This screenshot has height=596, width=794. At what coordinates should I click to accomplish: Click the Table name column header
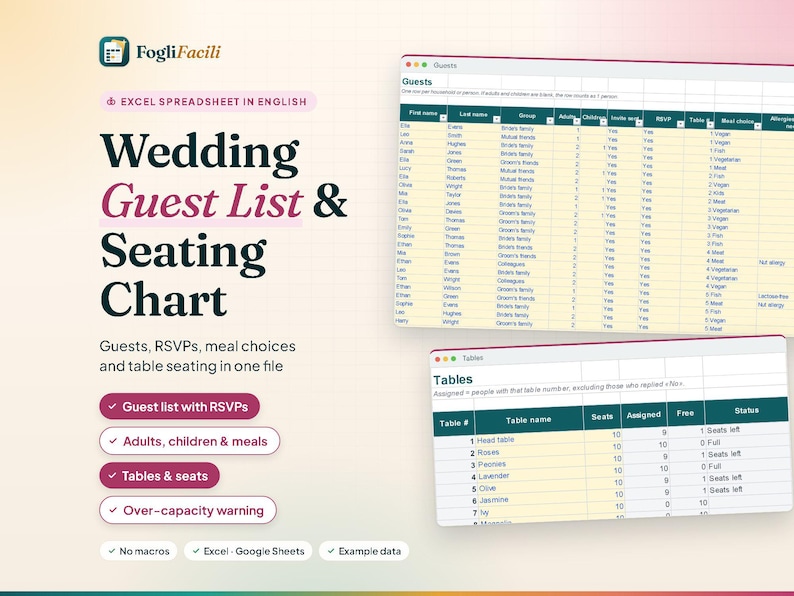tap(528, 420)
